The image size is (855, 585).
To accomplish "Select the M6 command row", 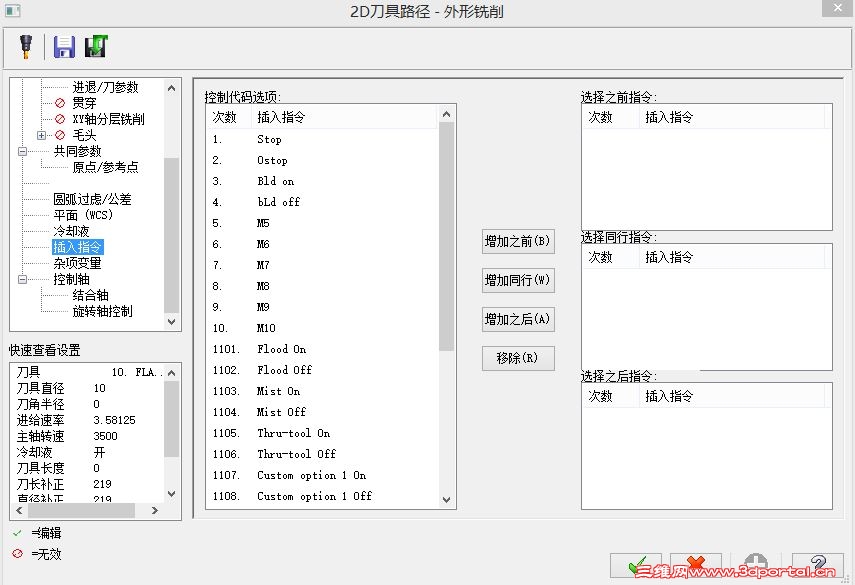I will [x=322, y=244].
